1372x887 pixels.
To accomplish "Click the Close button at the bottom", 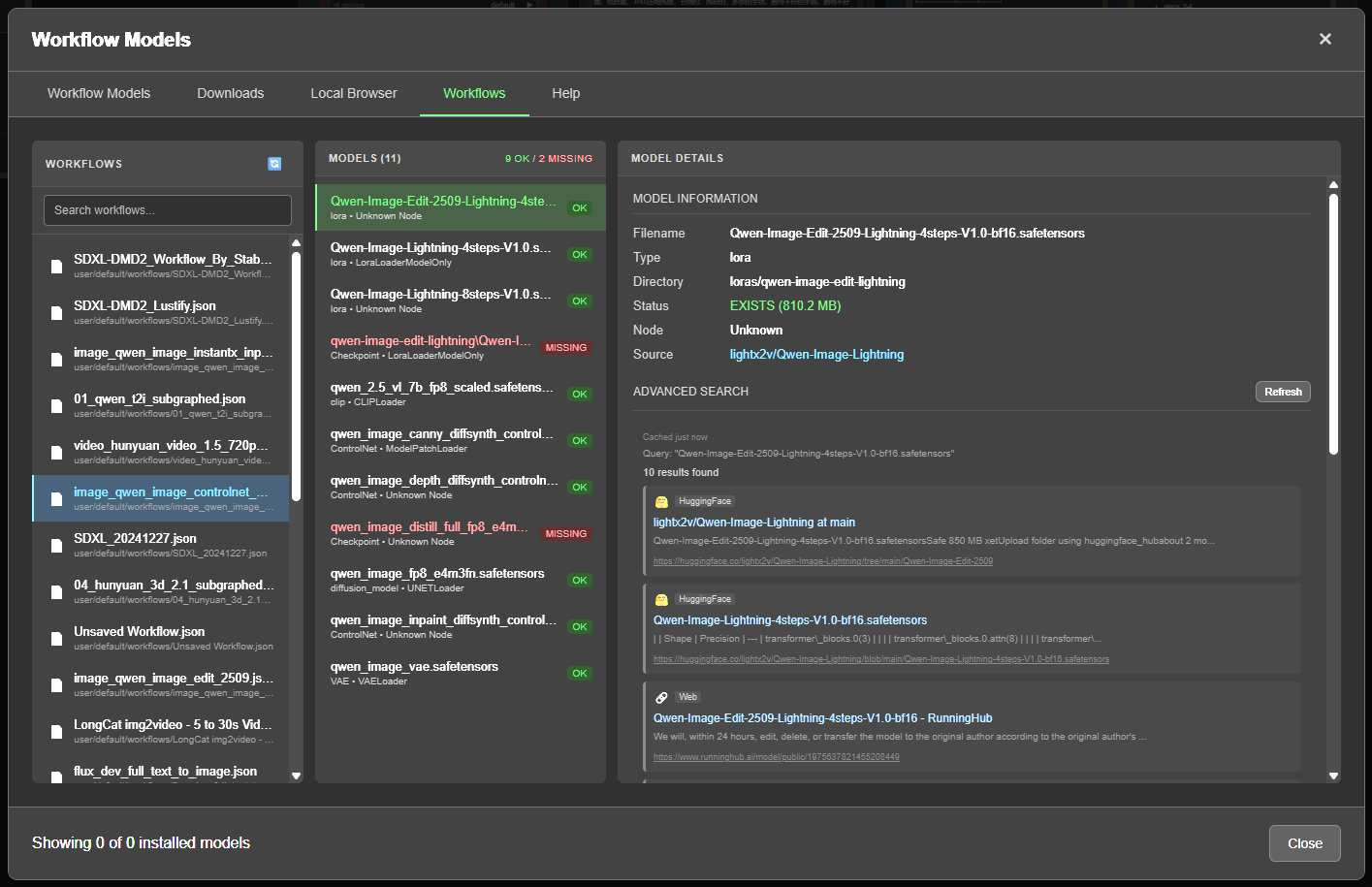I will coord(1305,843).
